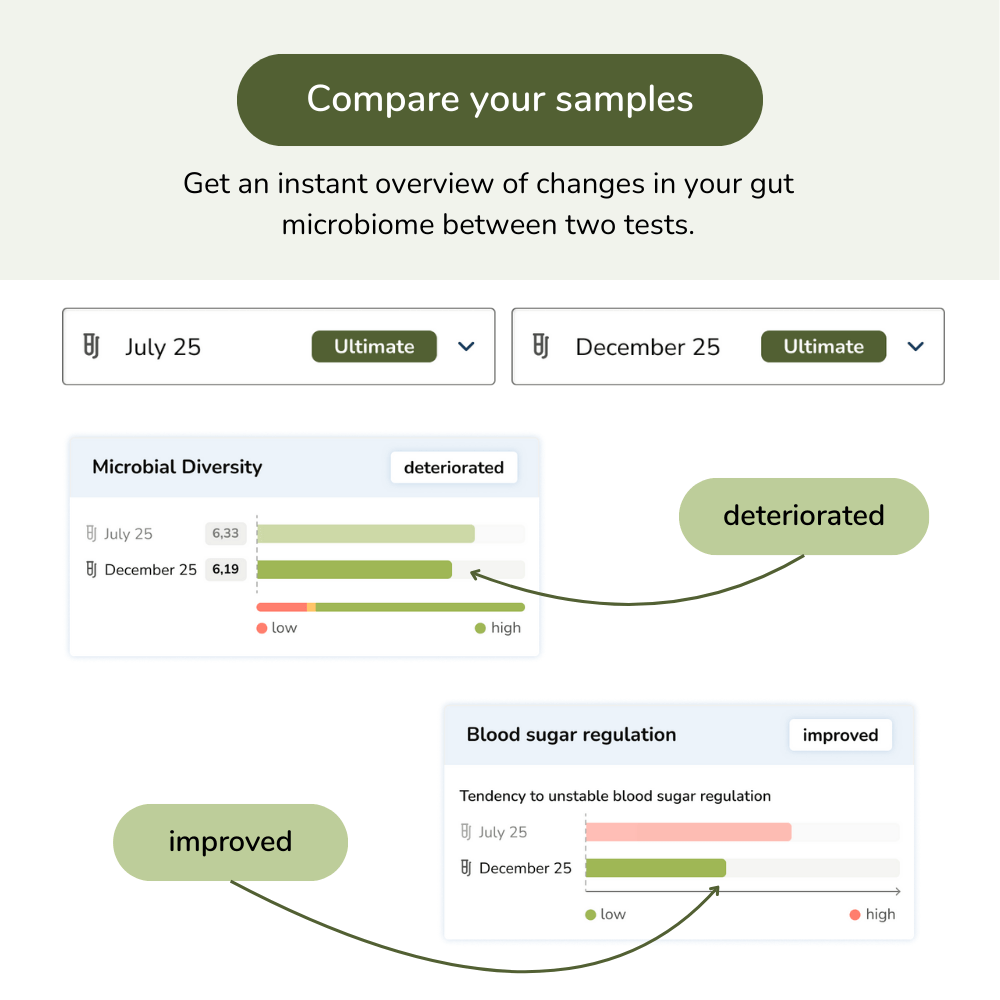This screenshot has height=1000, width=1000.
Task: Click the green high legend dot under Microbial Diversity
Action: pos(480,628)
